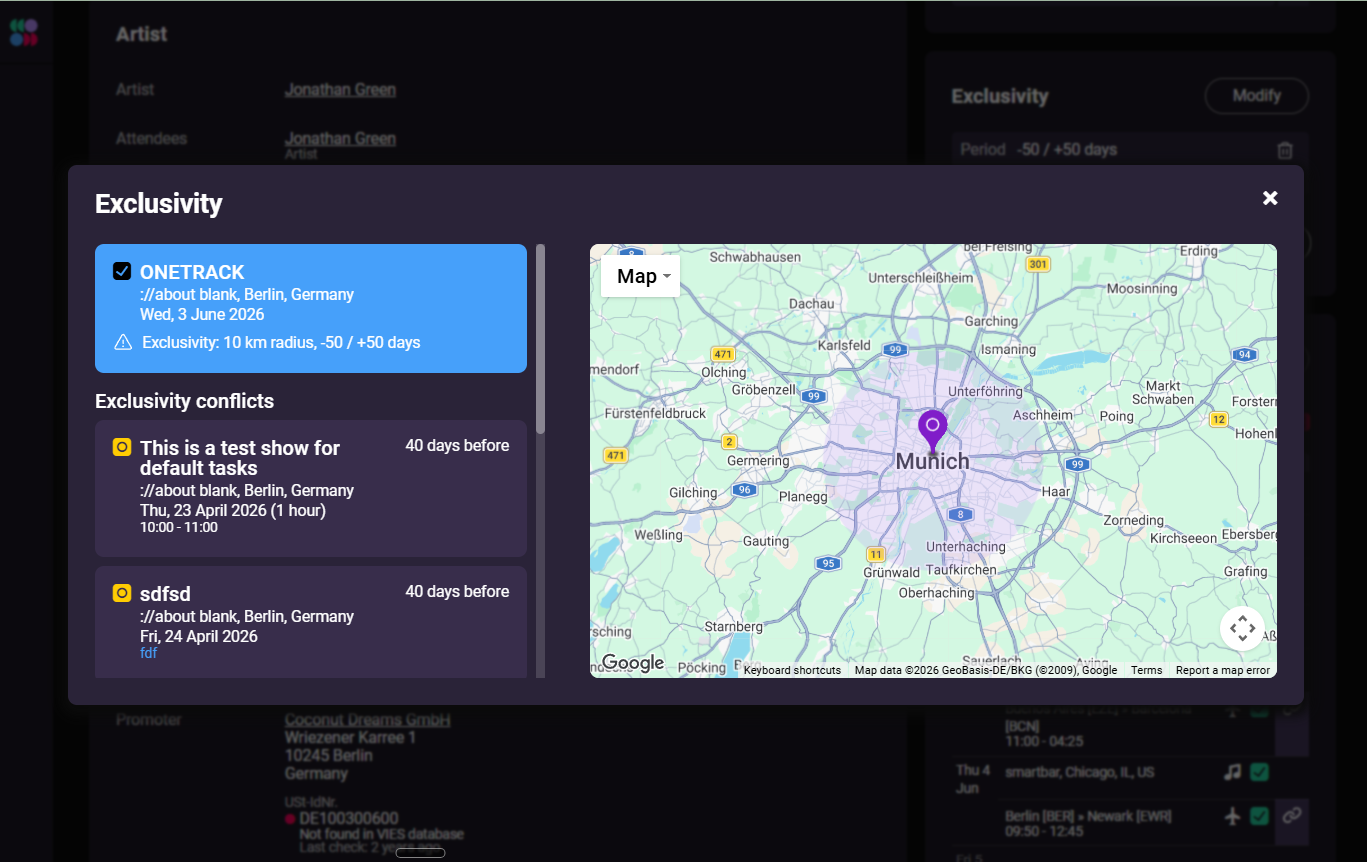The height and width of the screenshot is (862, 1367).
Task: Close the Exclusivity dialog
Action: point(1270,198)
